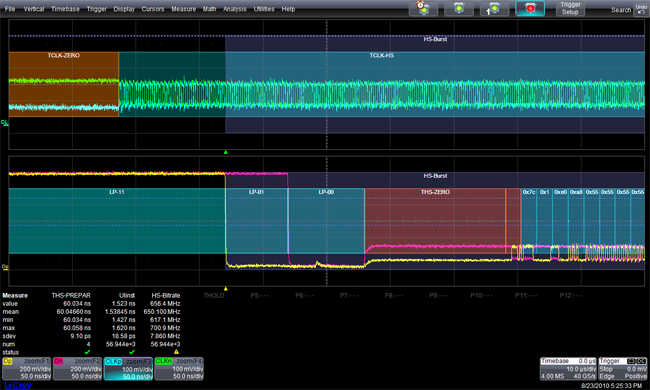650x390 pixels.
Task: Click the P6 measurement slot
Action: pyautogui.click(x=305, y=296)
